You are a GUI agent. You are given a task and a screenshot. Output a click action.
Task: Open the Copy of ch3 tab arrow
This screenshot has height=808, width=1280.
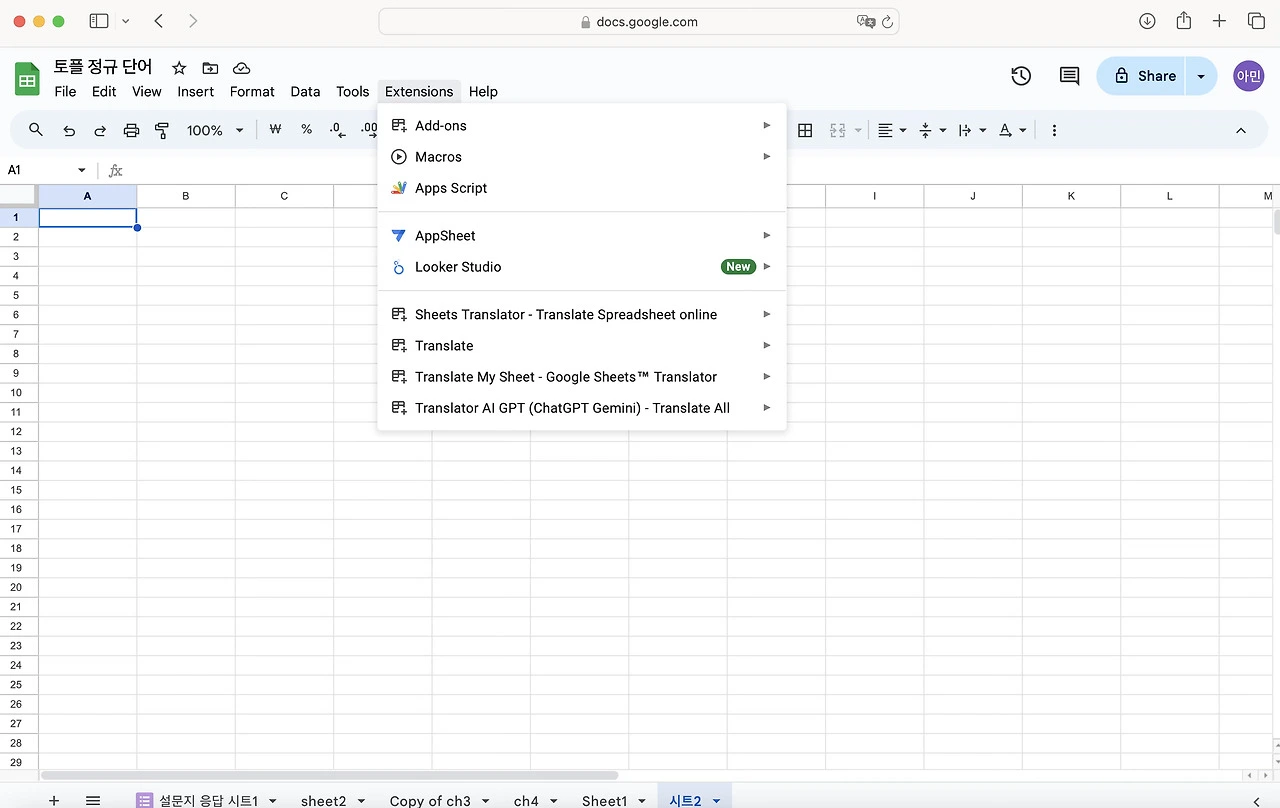(485, 801)
